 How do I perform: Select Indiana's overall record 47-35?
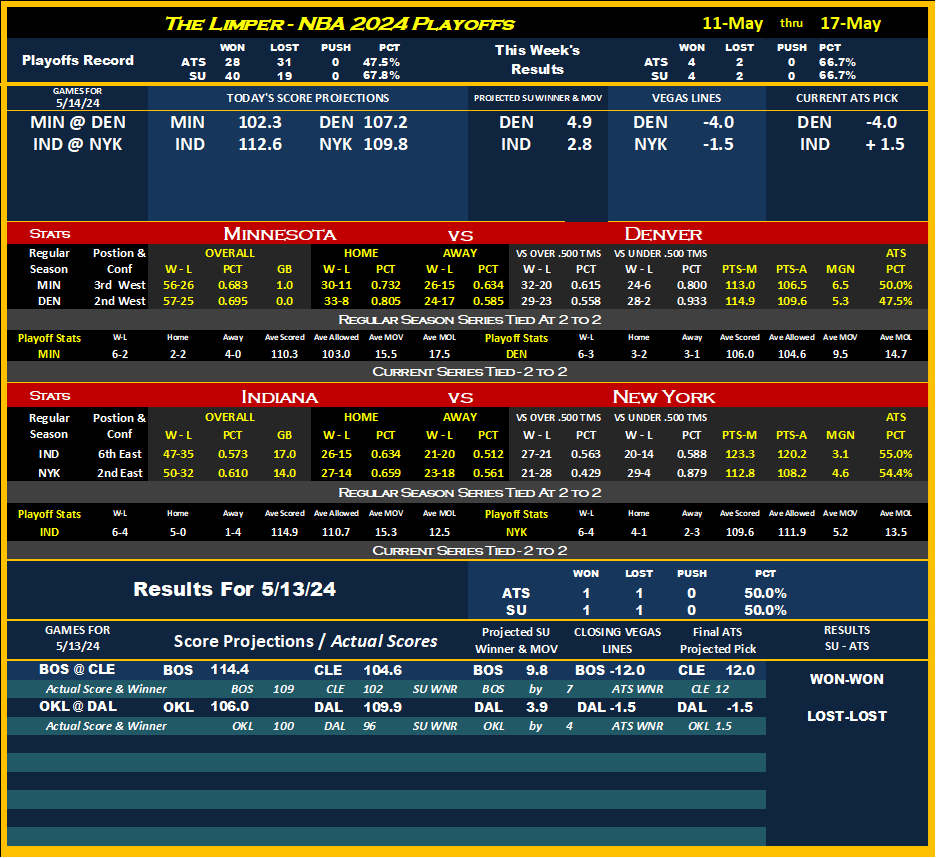pos(178,454)
